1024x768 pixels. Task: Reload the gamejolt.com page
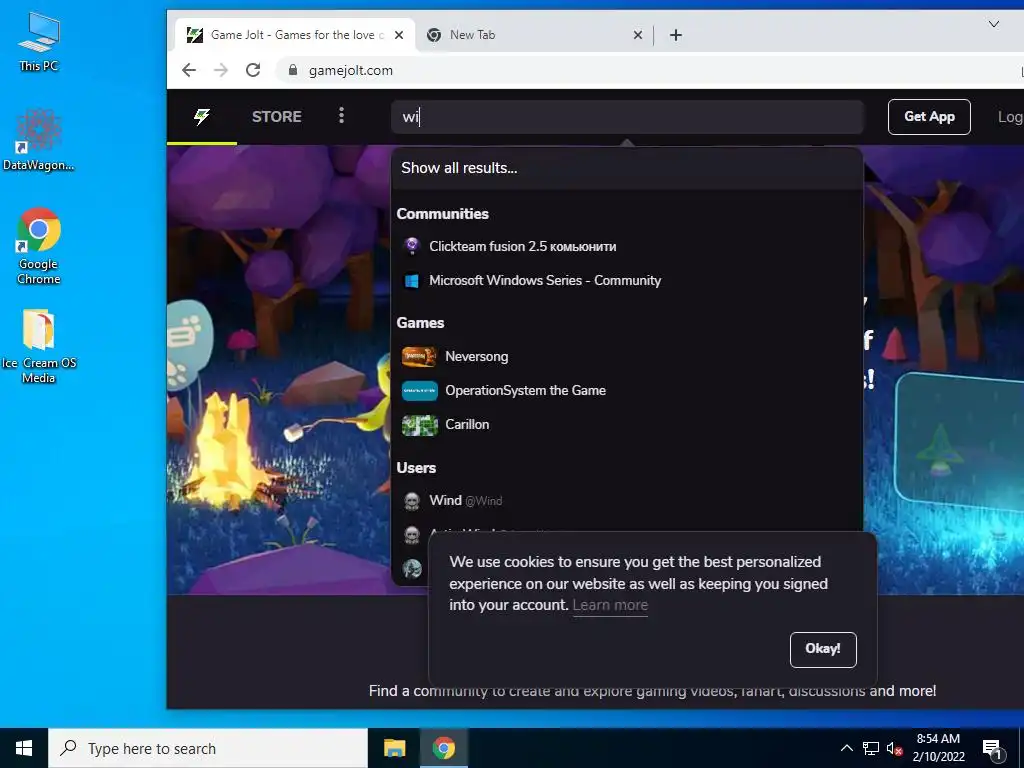253,70
